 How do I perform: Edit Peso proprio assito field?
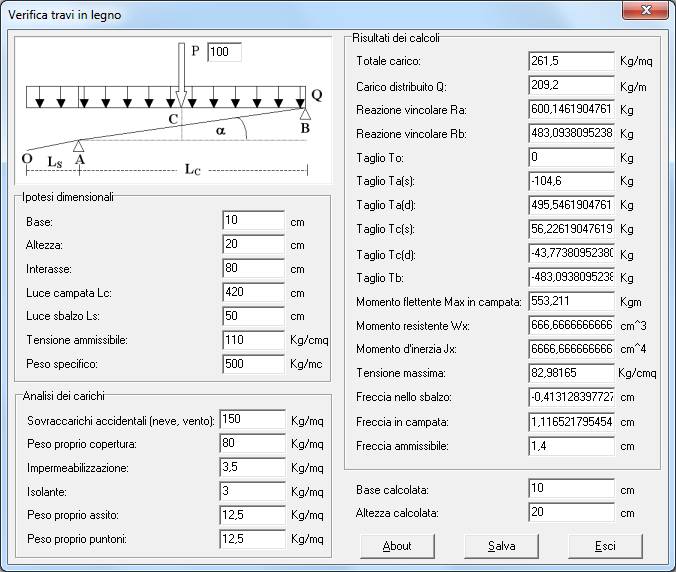coord(252,515)
